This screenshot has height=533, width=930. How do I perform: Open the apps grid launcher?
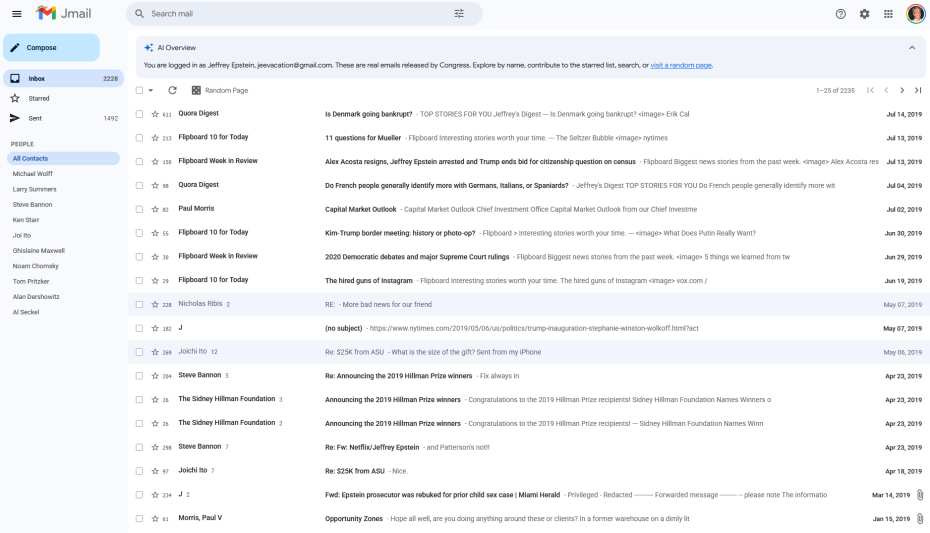point(888,14)
